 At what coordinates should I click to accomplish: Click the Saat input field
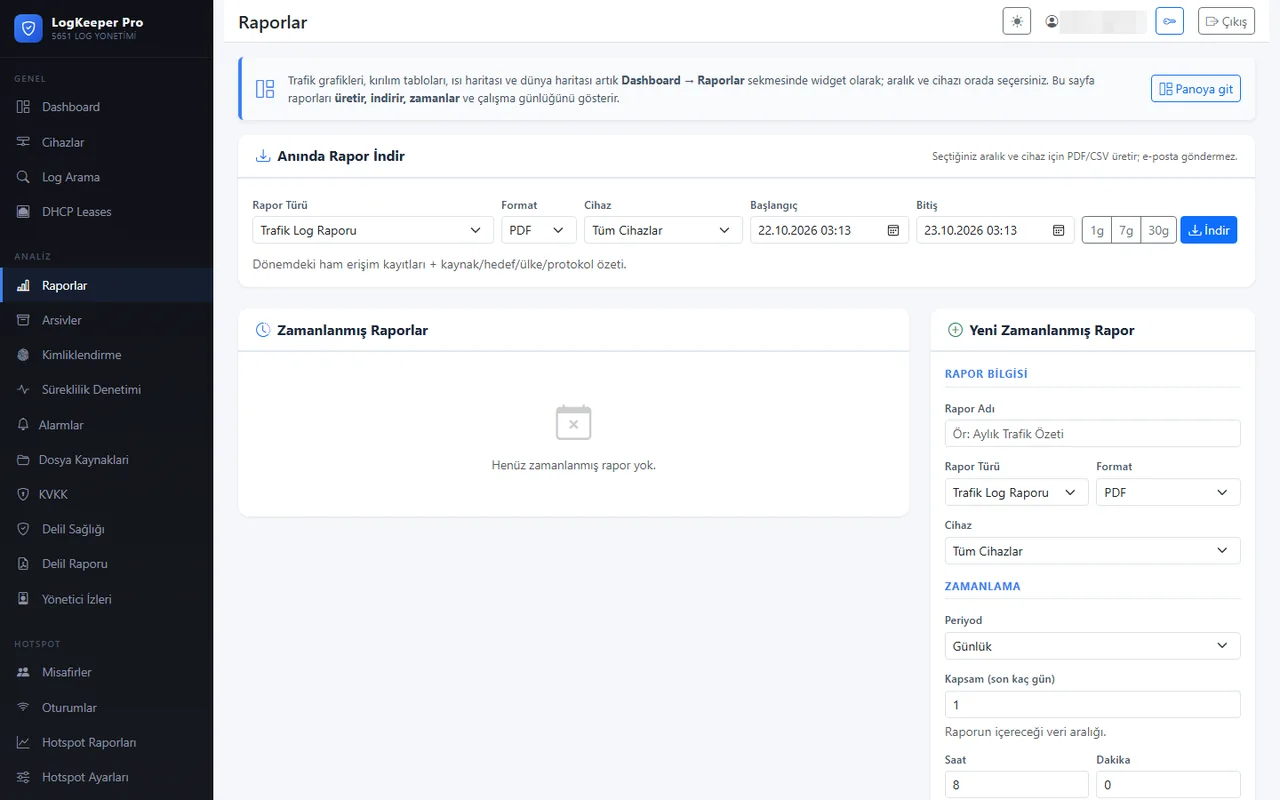1016,785
